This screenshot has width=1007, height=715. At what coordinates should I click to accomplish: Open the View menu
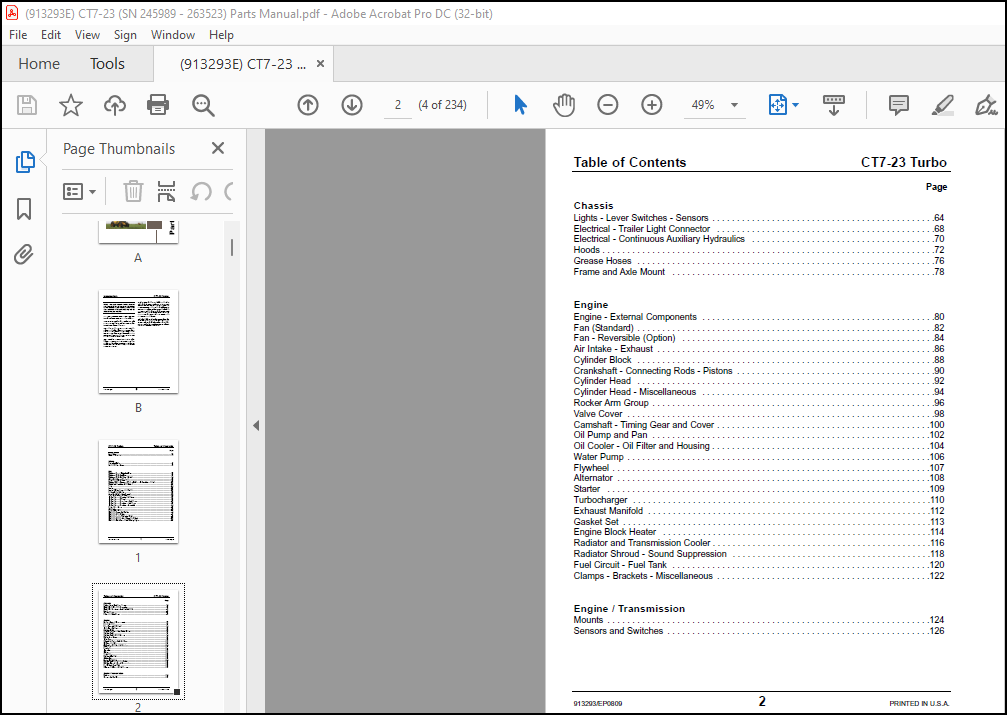pyautogui.click(x=87, y=35)
